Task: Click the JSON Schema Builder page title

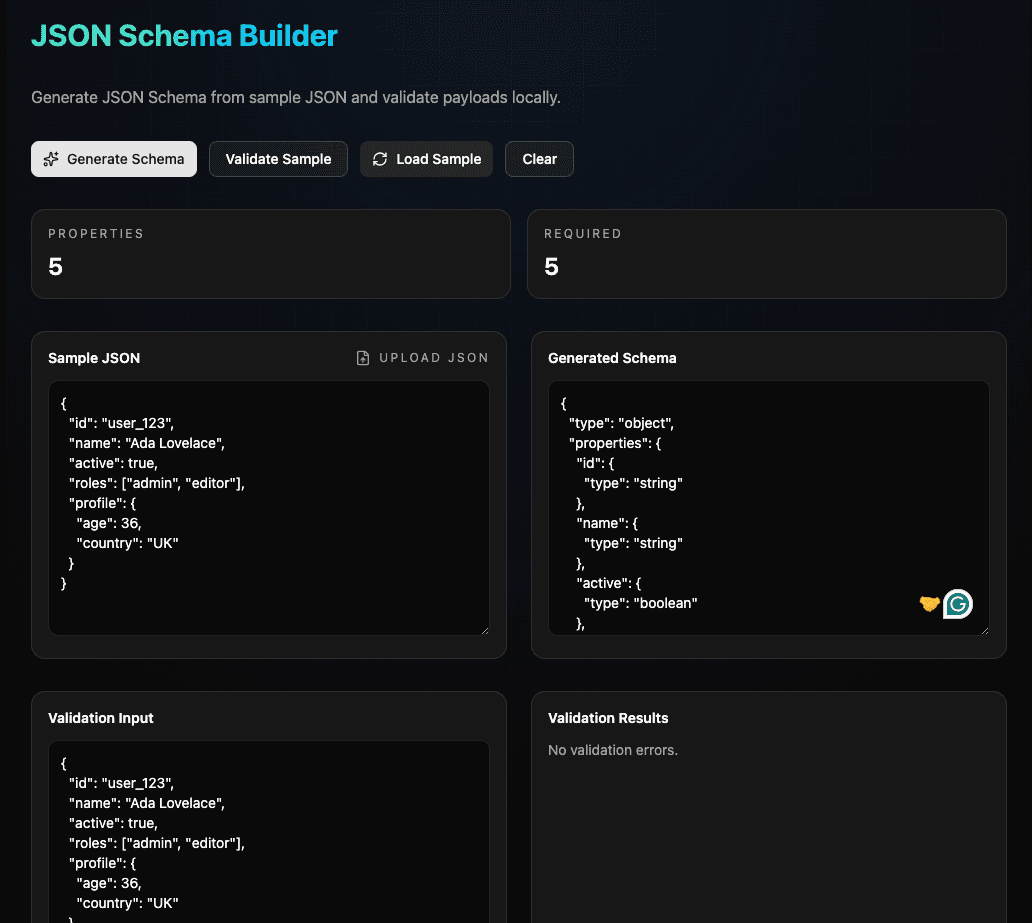Action: coord(184,35)
